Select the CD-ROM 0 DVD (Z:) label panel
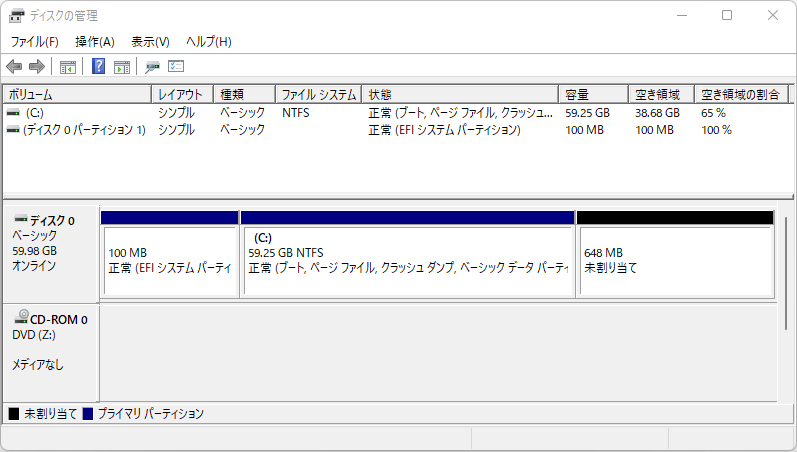Screen dimensions: 797x452 [51, 353]
